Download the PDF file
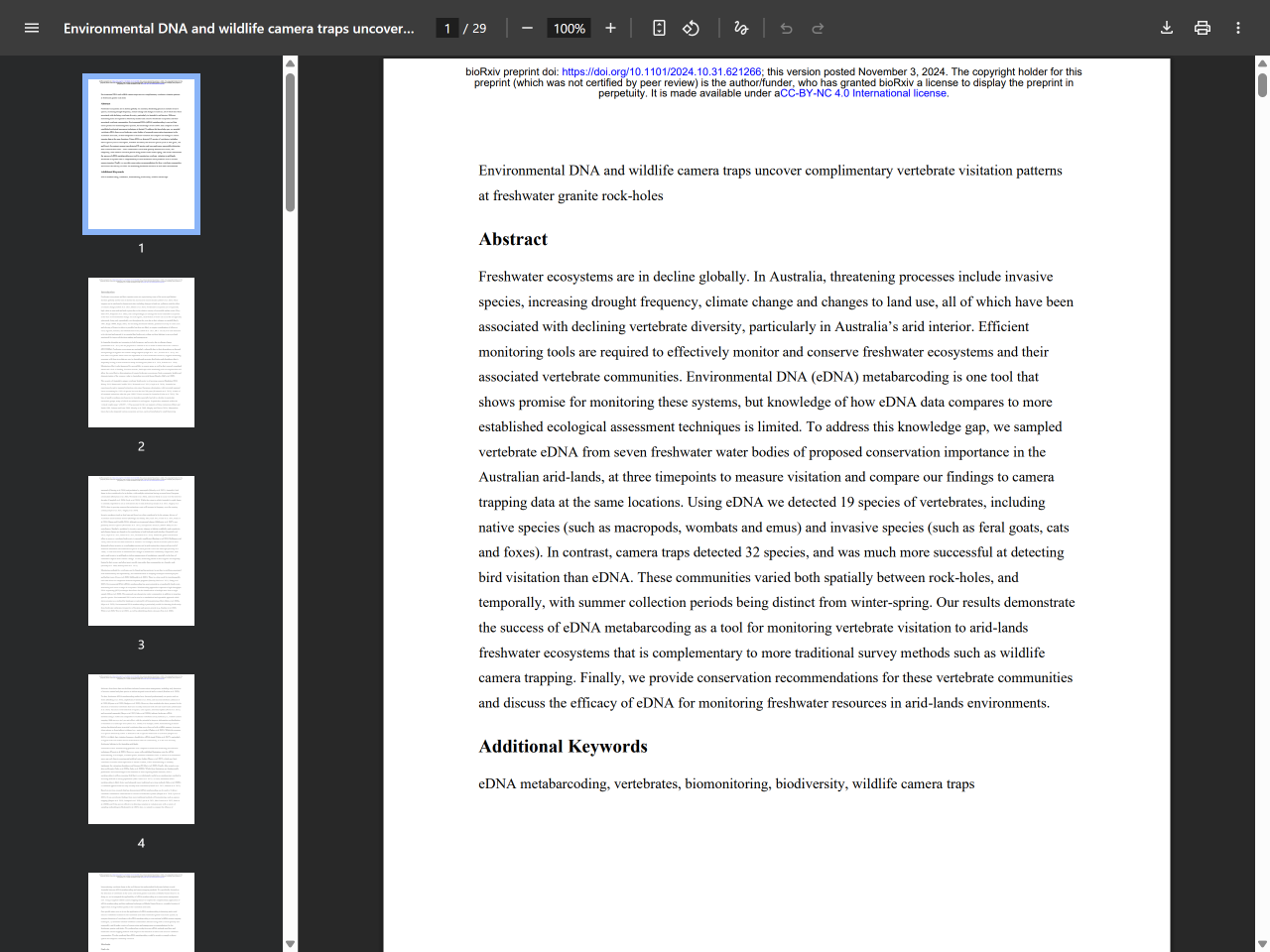Image resolution: width=1270 pixels, height=952 pixels. click(x=1167, y=28)
